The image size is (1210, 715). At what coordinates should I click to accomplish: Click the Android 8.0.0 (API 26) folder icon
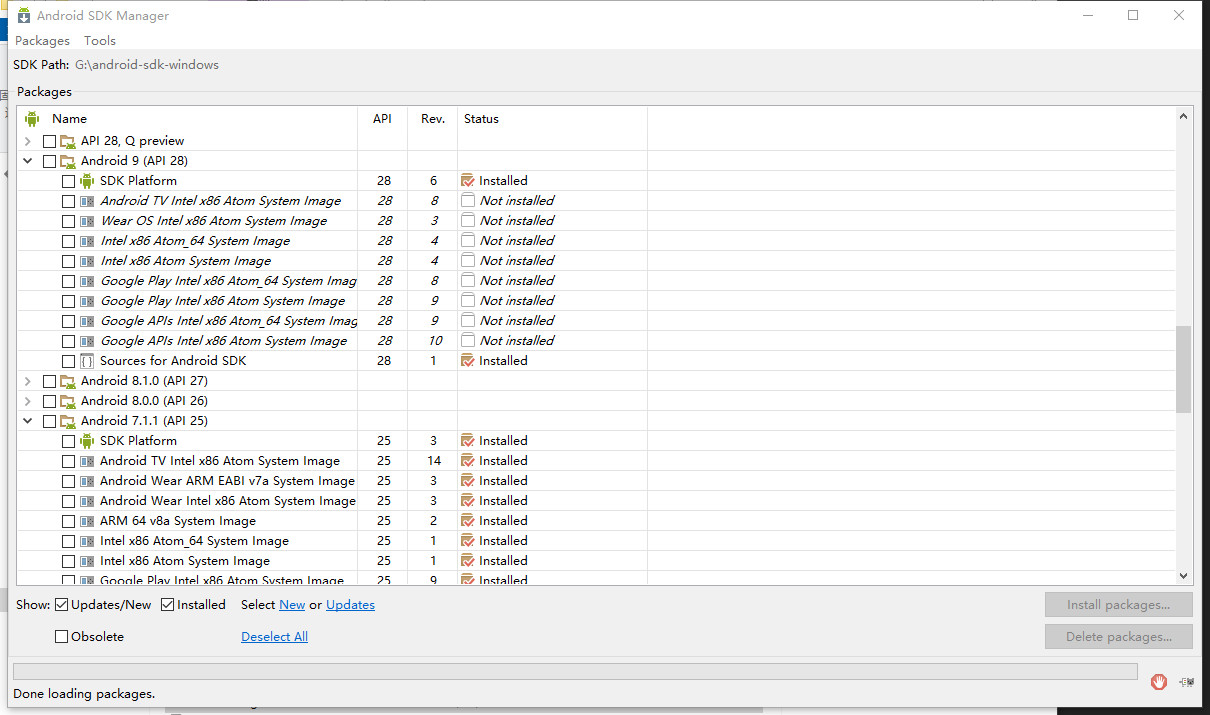tap(68, 401)
